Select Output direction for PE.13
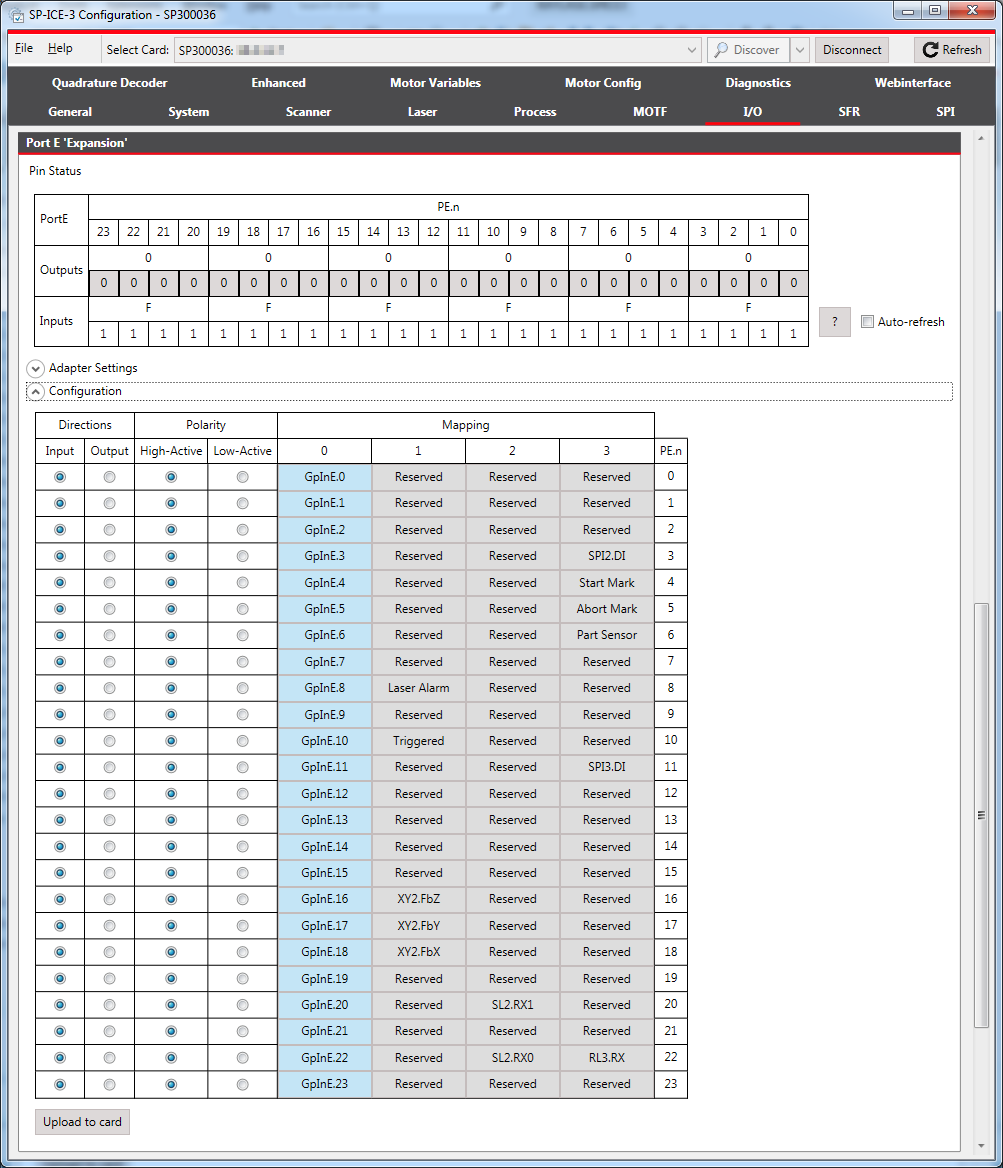This screenshot has width=1003, height=1168. [110, 820]
